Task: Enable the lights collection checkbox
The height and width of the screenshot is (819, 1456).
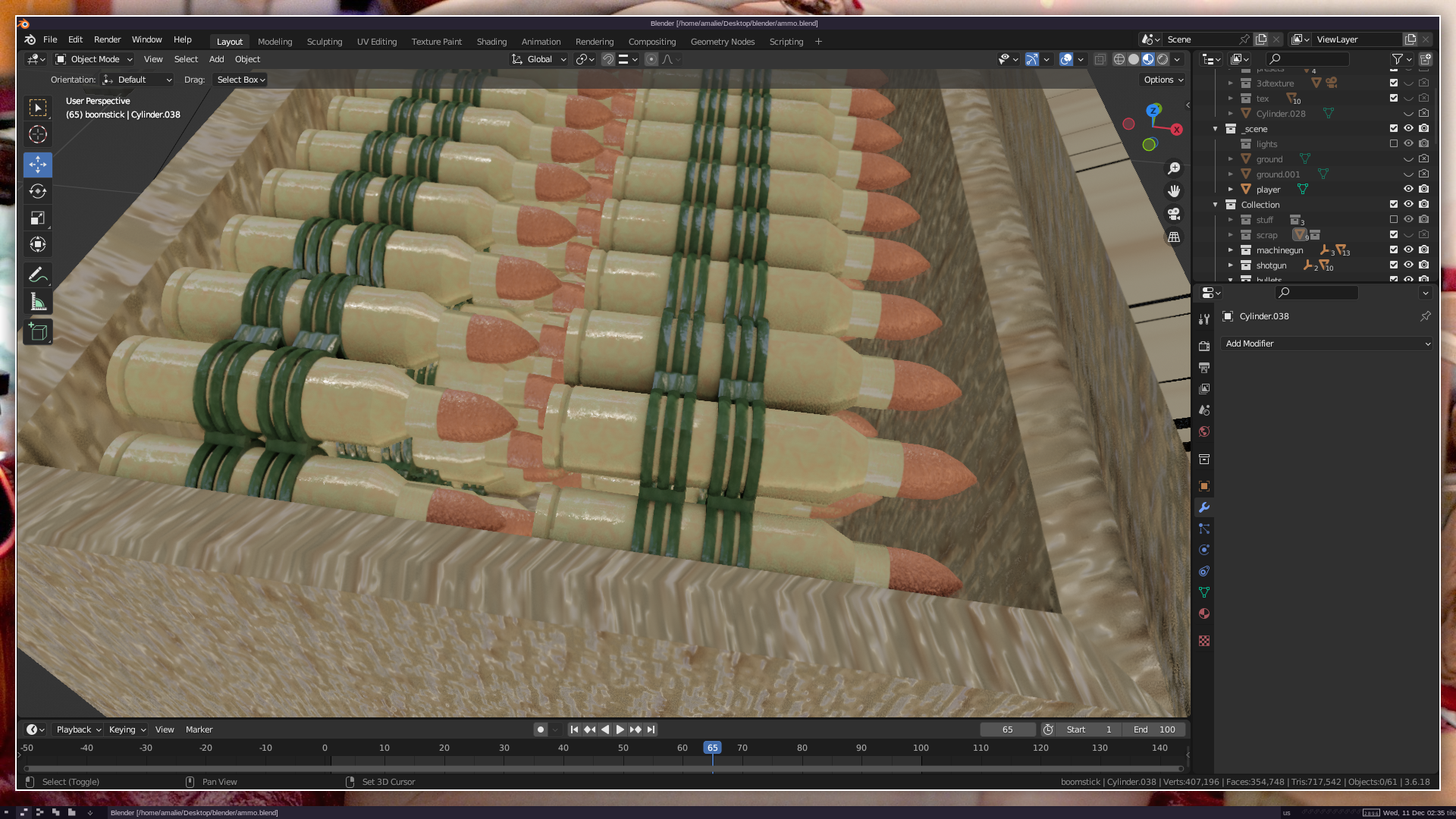Action: click(x=1393, y=143)
